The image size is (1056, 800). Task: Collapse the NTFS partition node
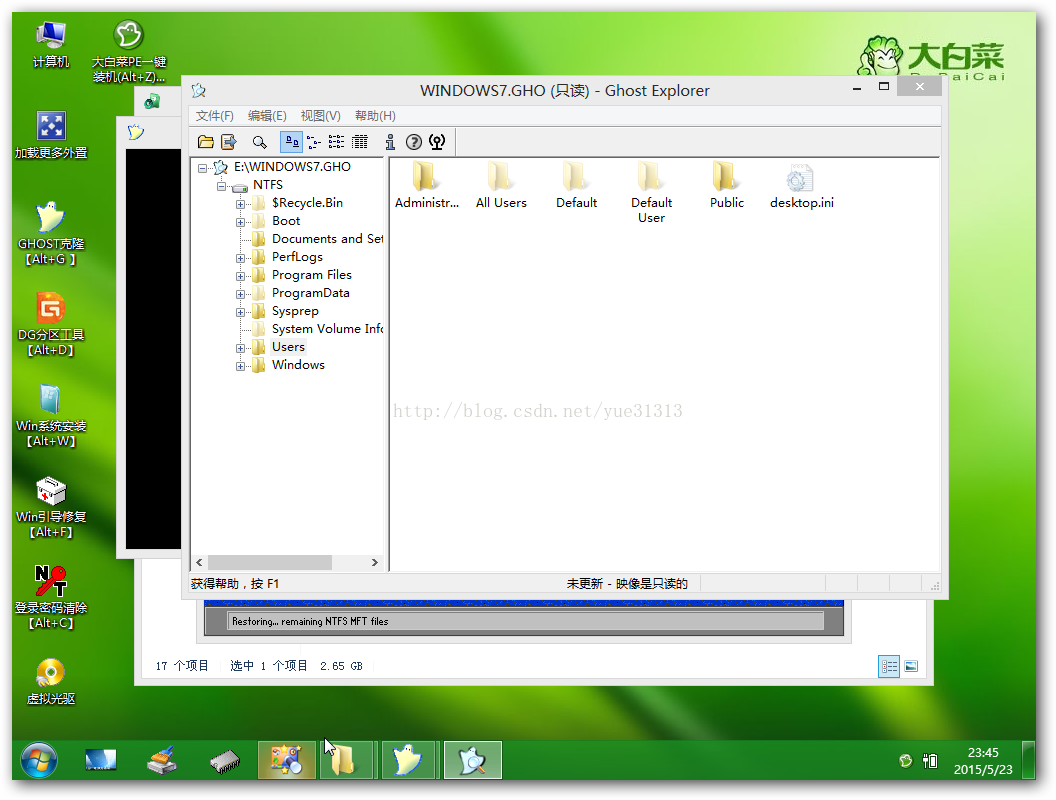click(221, 186)
